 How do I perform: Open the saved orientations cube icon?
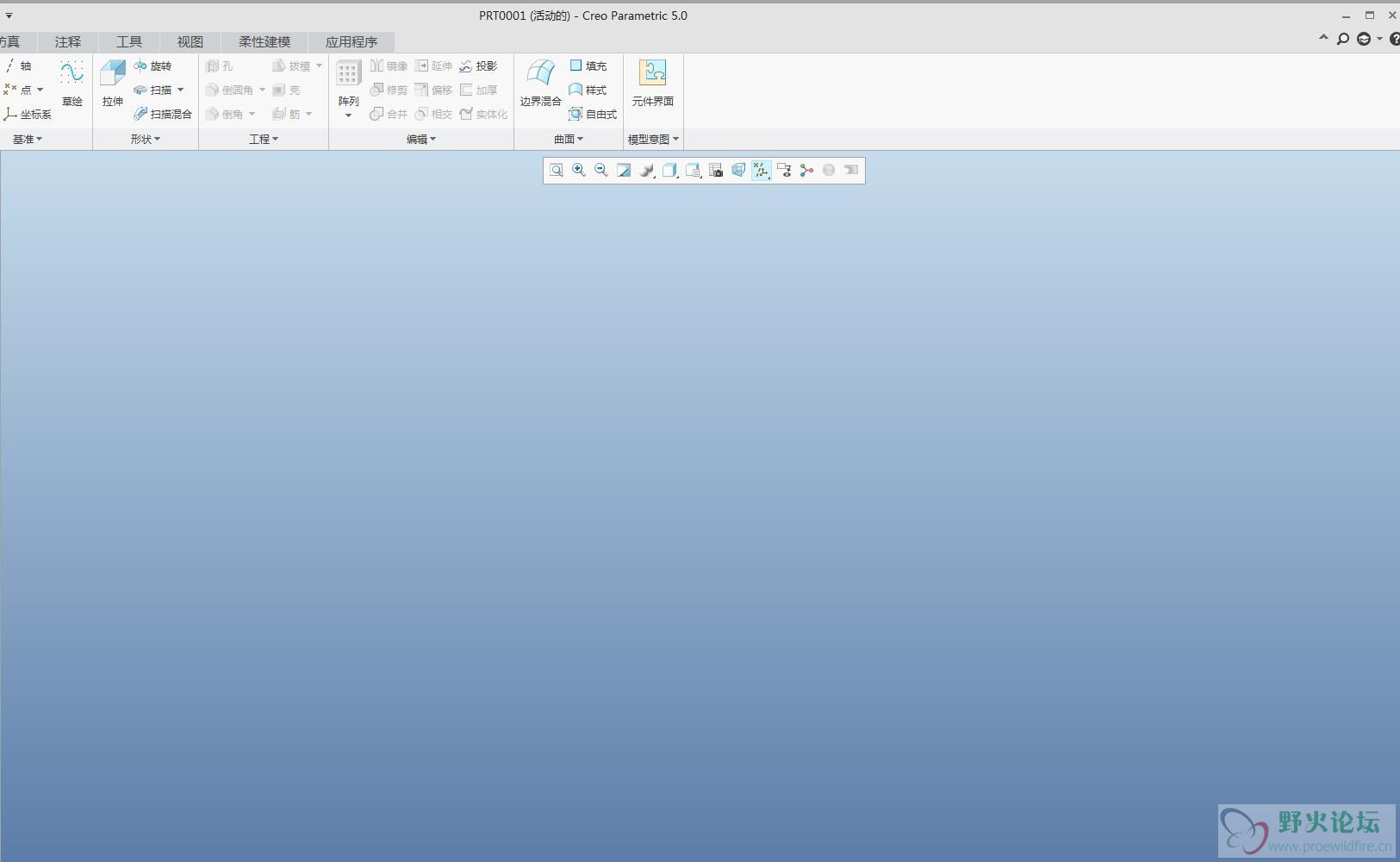tap(669, 170)
